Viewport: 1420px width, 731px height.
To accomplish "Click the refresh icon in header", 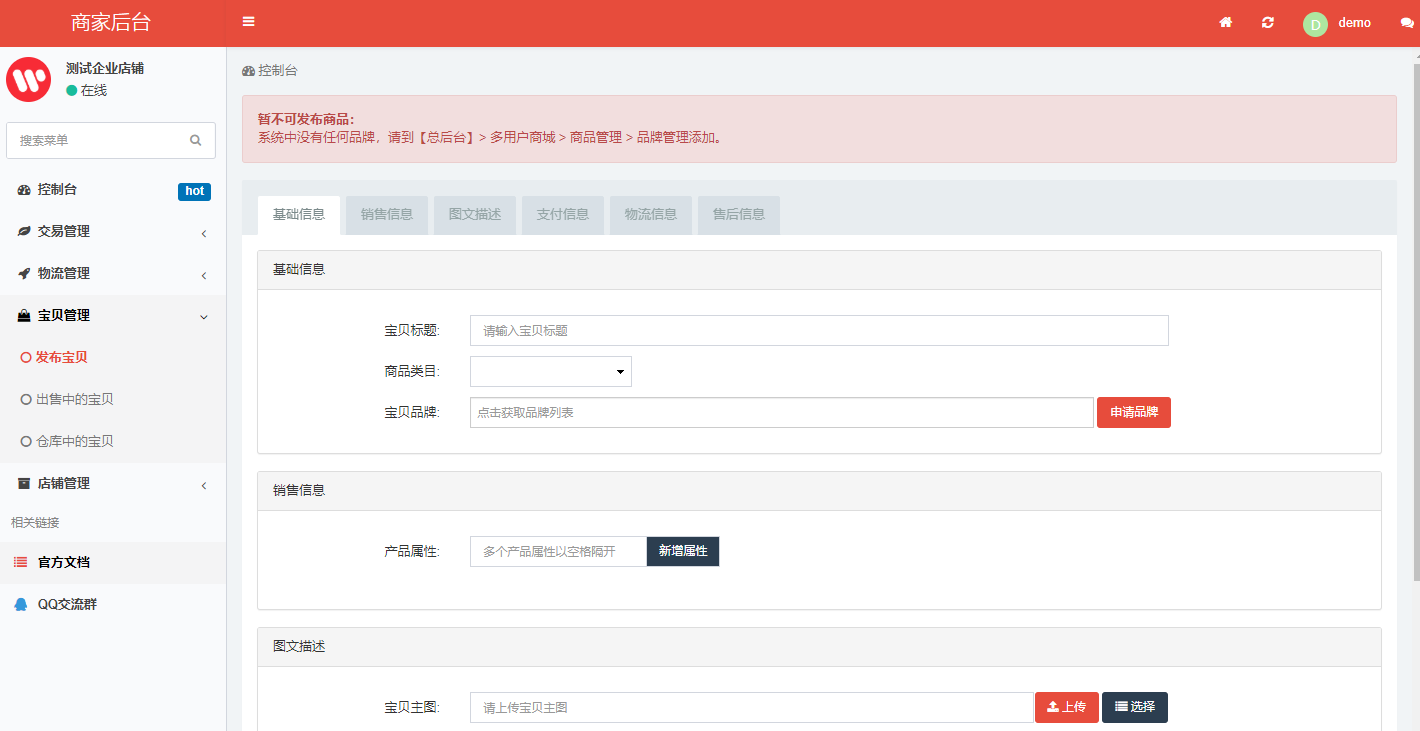I will click(x=1268, y=22).
